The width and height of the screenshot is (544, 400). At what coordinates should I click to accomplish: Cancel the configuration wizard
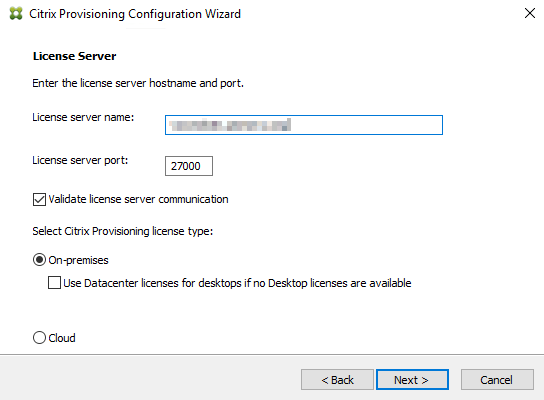pos(497,380)
